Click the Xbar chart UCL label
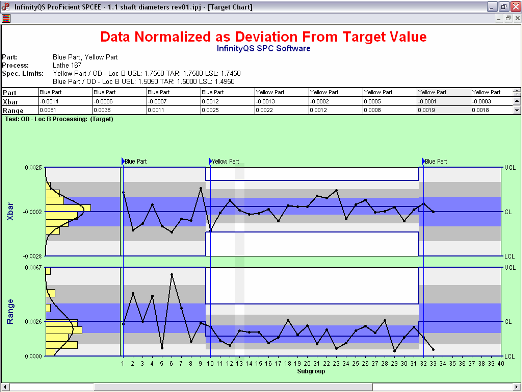 (x=510, y=168)
